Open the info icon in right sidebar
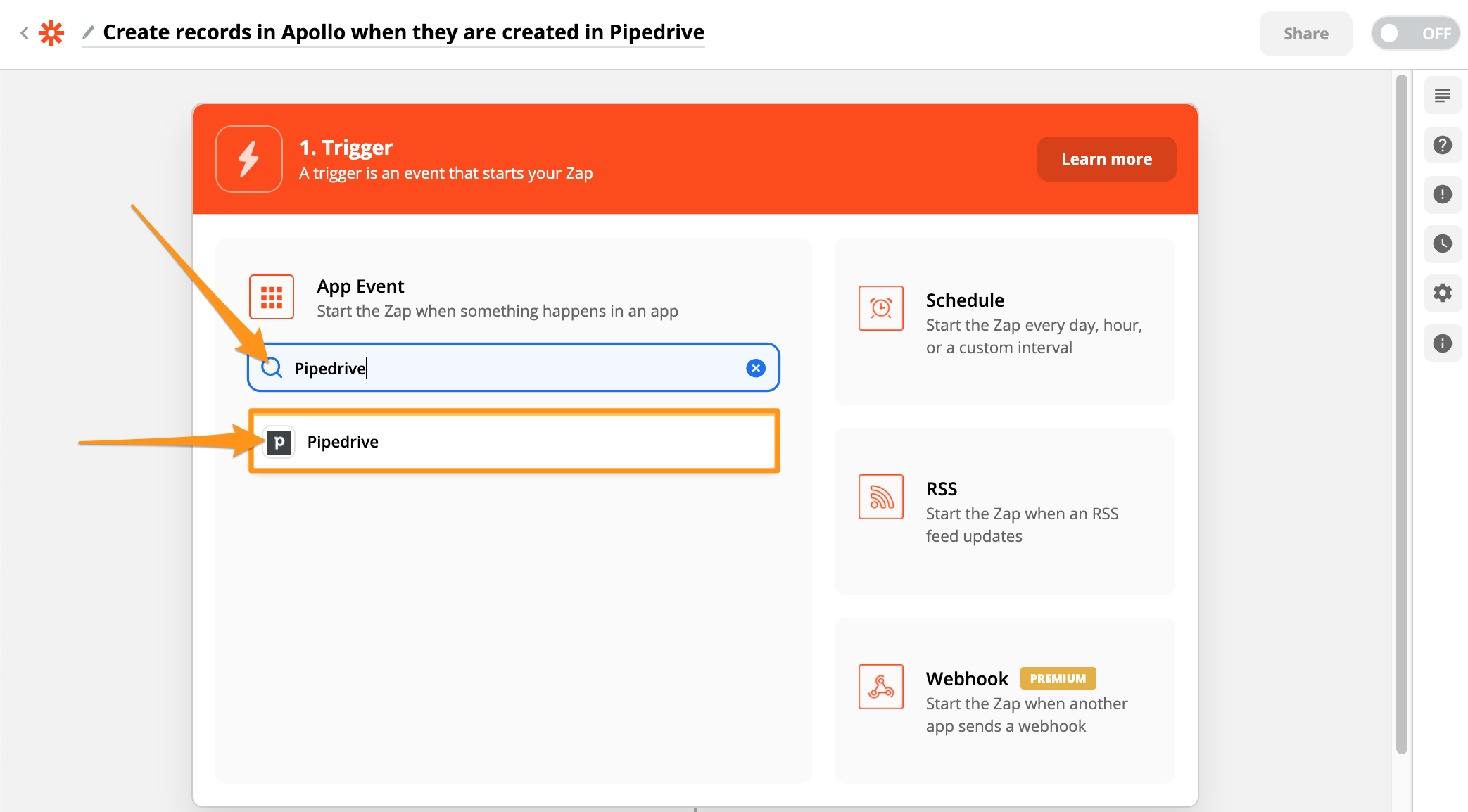 point(1443,343)
